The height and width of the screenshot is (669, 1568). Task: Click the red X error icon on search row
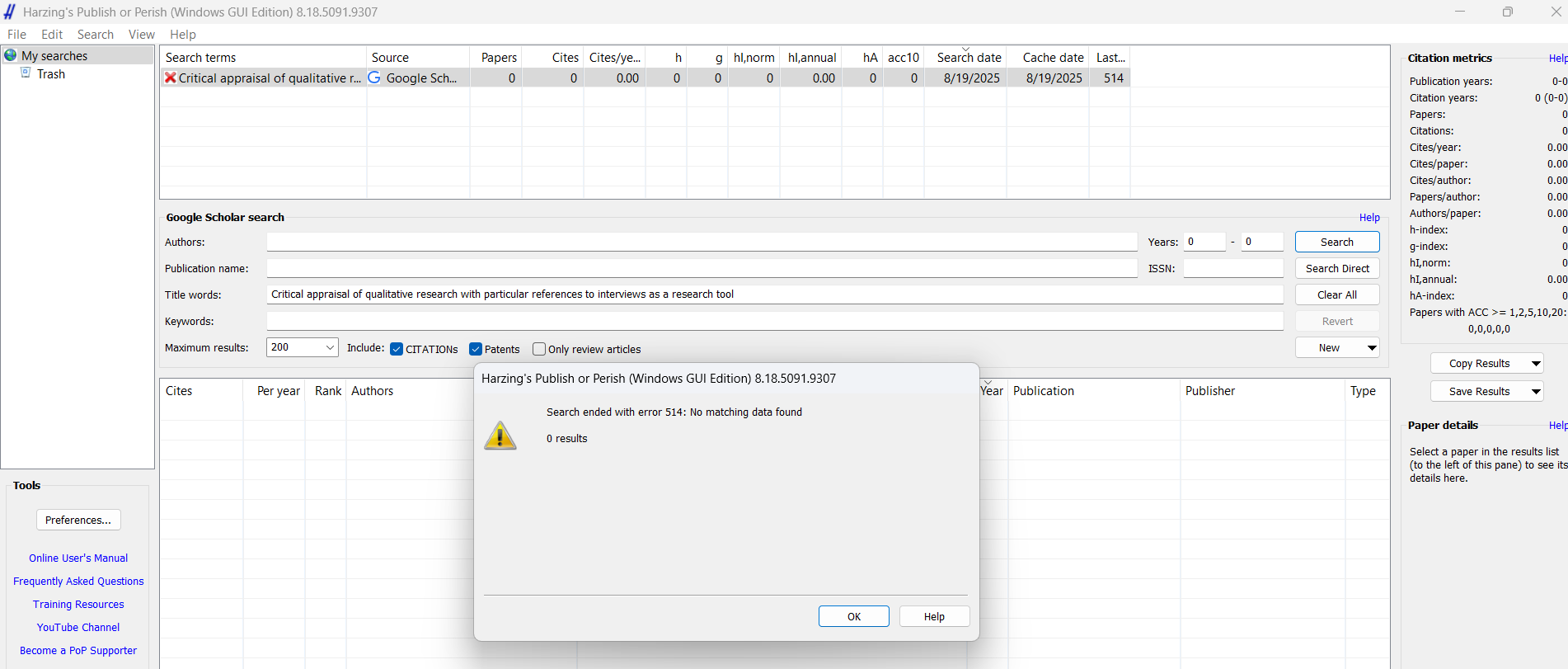click(171, 78)
